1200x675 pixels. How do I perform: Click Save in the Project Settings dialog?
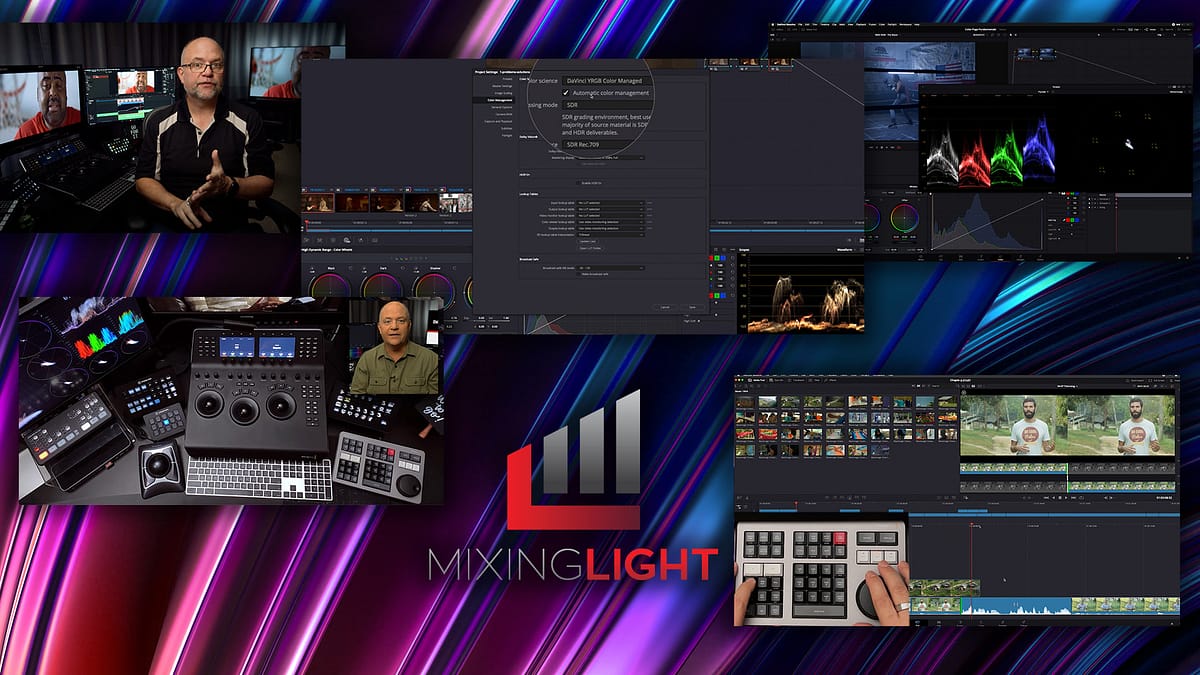[692, 307]
